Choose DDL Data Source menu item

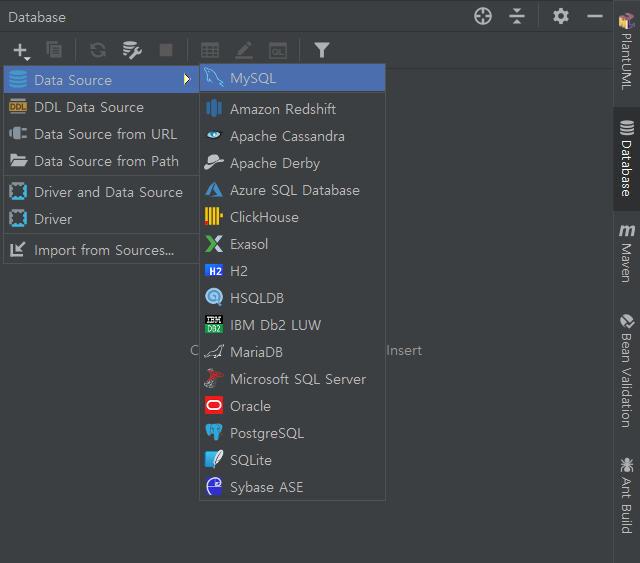click(101, 107)
